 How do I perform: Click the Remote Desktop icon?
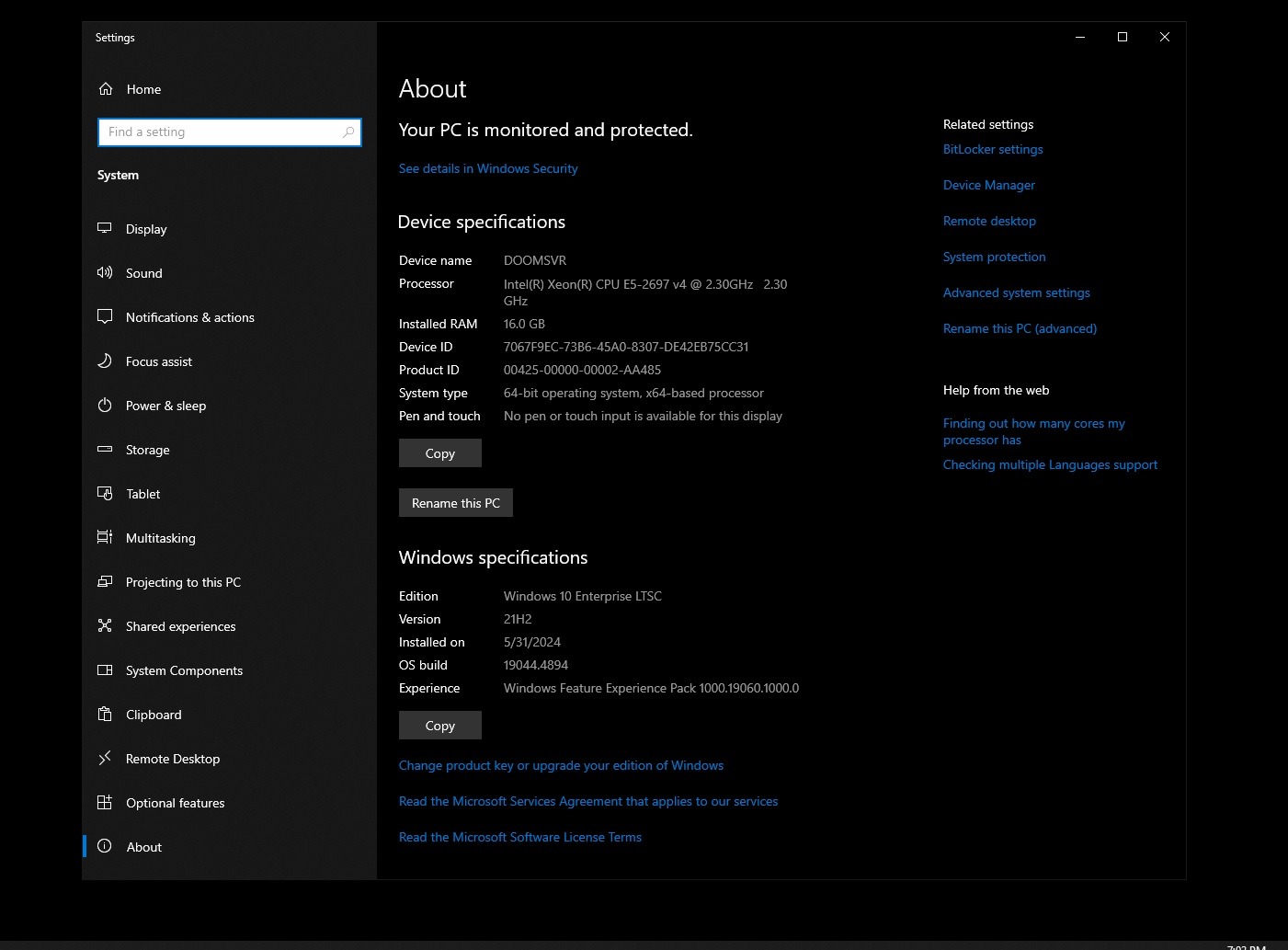point(105,758)
